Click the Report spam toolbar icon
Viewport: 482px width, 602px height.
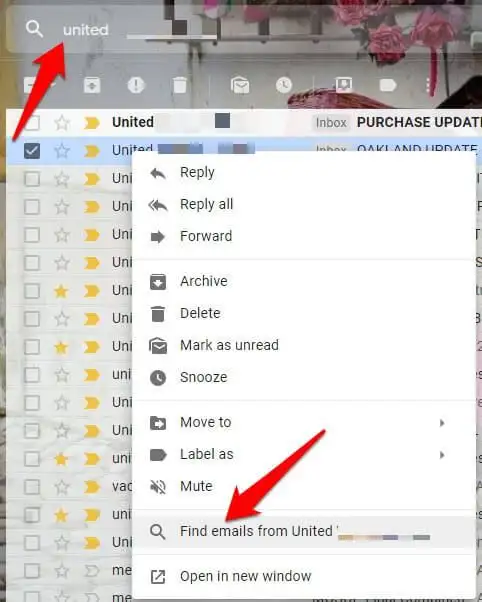(136, 85)
